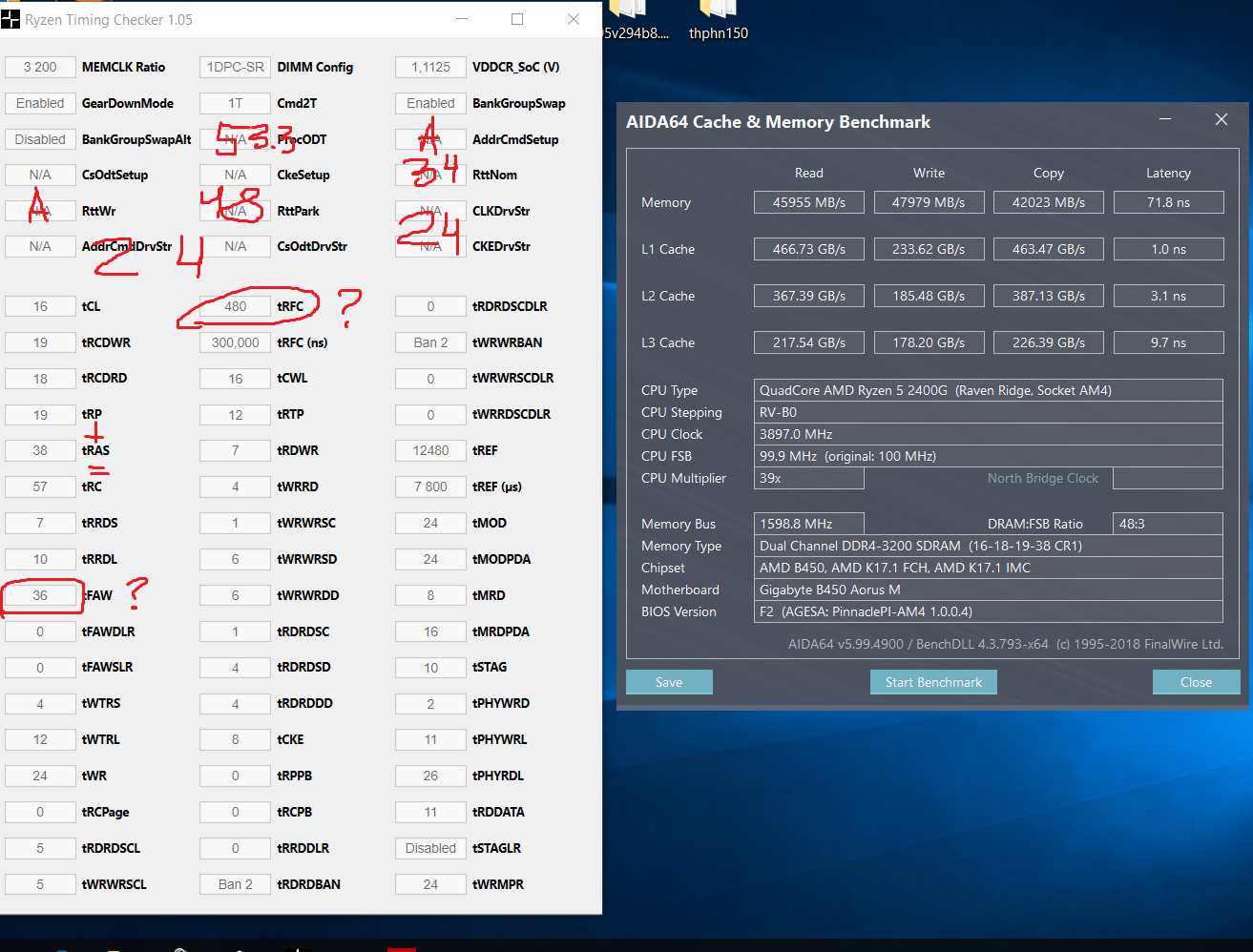This screenshot has width=1253, height=952.
Task: Select the tCKE value field
Action: 236,739
